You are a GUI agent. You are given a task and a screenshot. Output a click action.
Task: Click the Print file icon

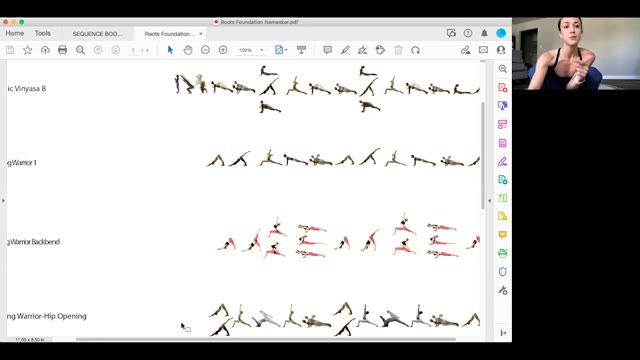tap(62, 50)
